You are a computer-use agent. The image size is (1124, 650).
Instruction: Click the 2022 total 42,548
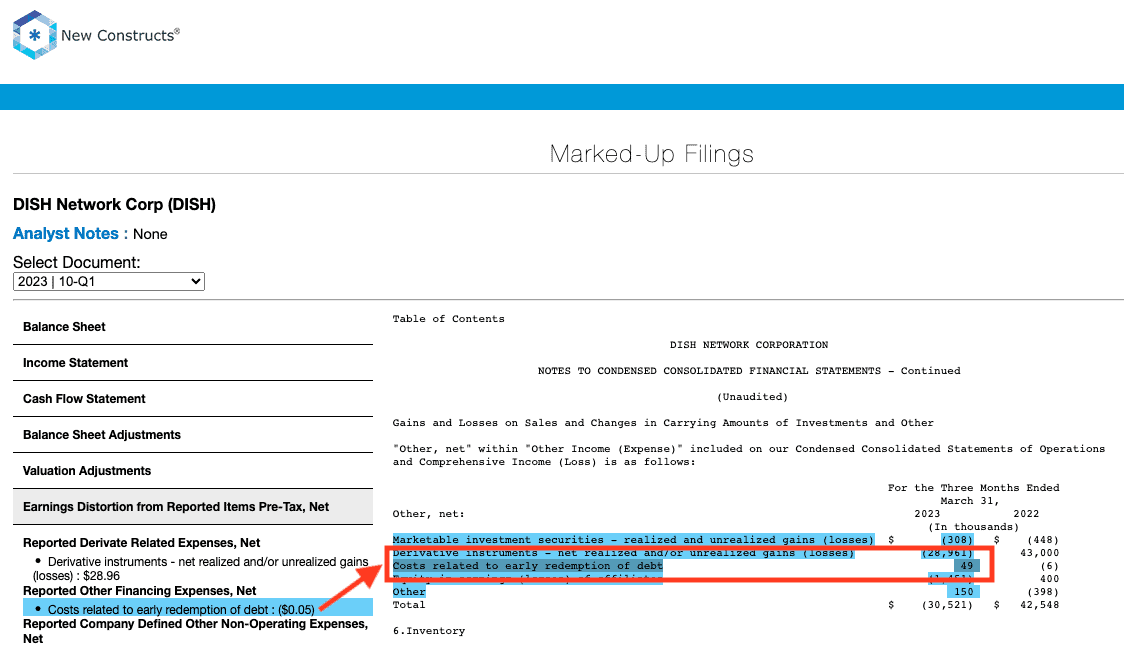coord(1039,605)
